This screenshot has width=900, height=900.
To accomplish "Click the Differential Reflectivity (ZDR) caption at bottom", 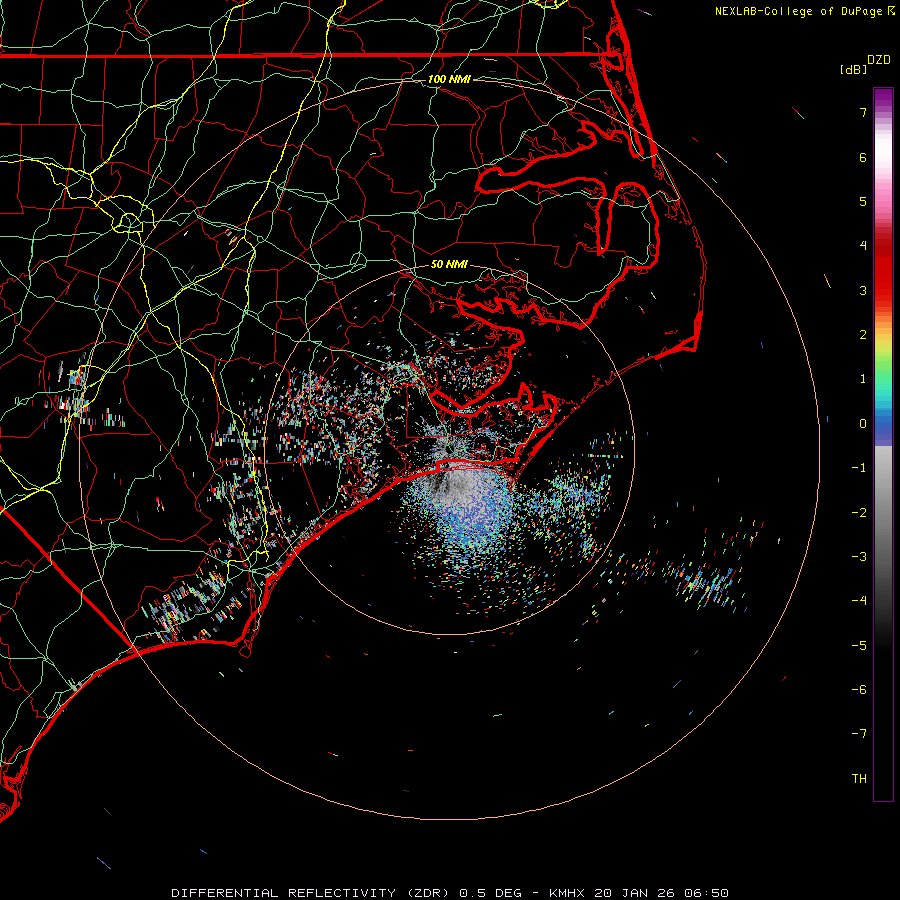I will [x=449, y=893].
